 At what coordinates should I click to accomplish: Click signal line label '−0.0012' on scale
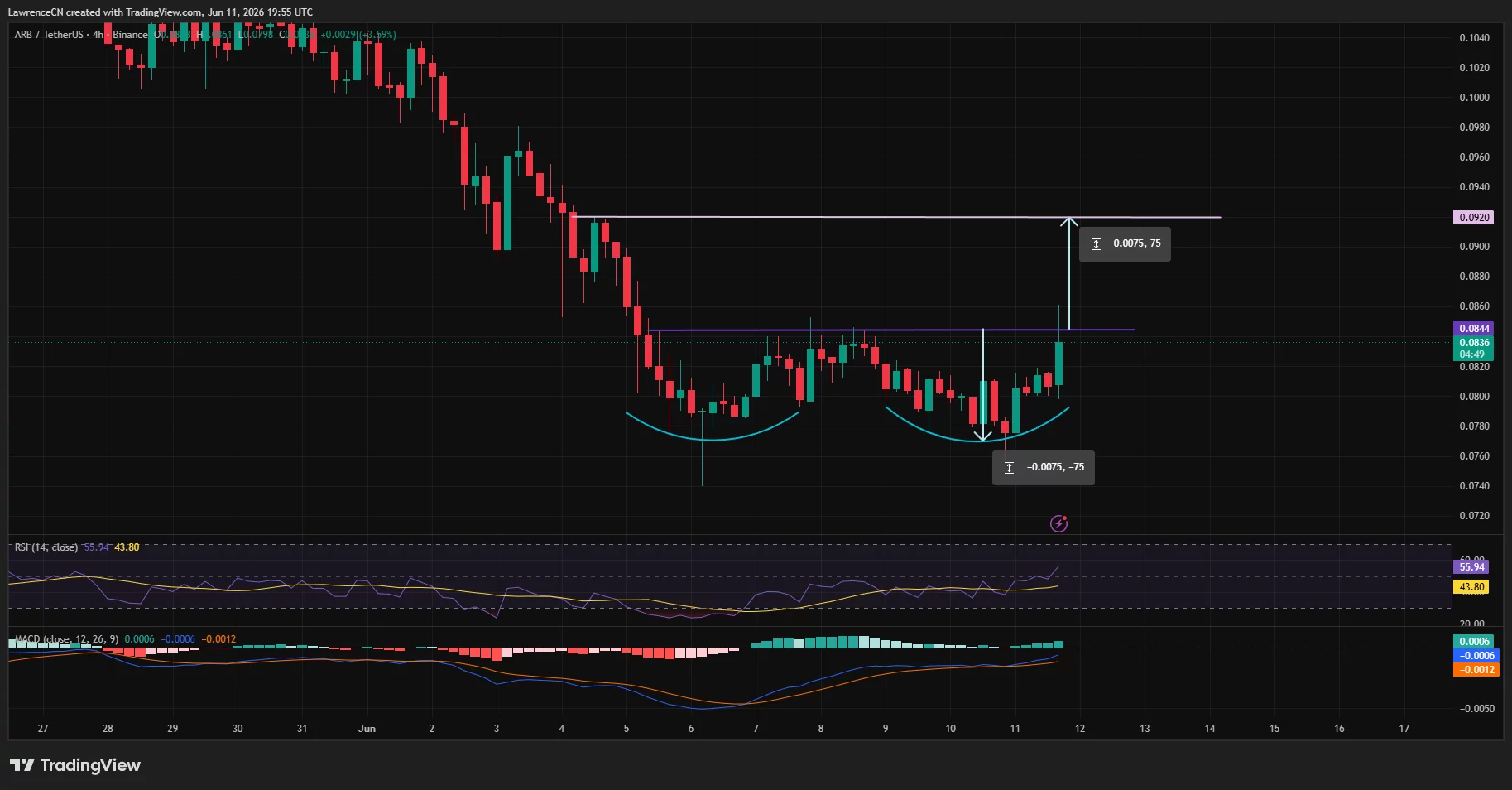[x=1476, y=670]
